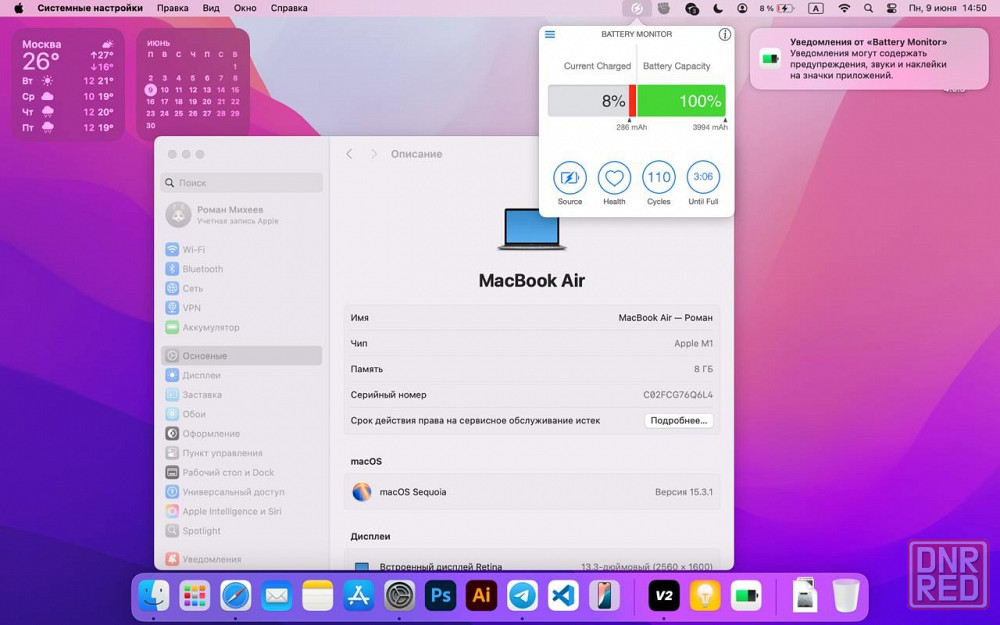Viewport: 1000px width, 625px height.
Task: Select Универсальный доступ in sidebar
Action: click(x=242, y=492)
